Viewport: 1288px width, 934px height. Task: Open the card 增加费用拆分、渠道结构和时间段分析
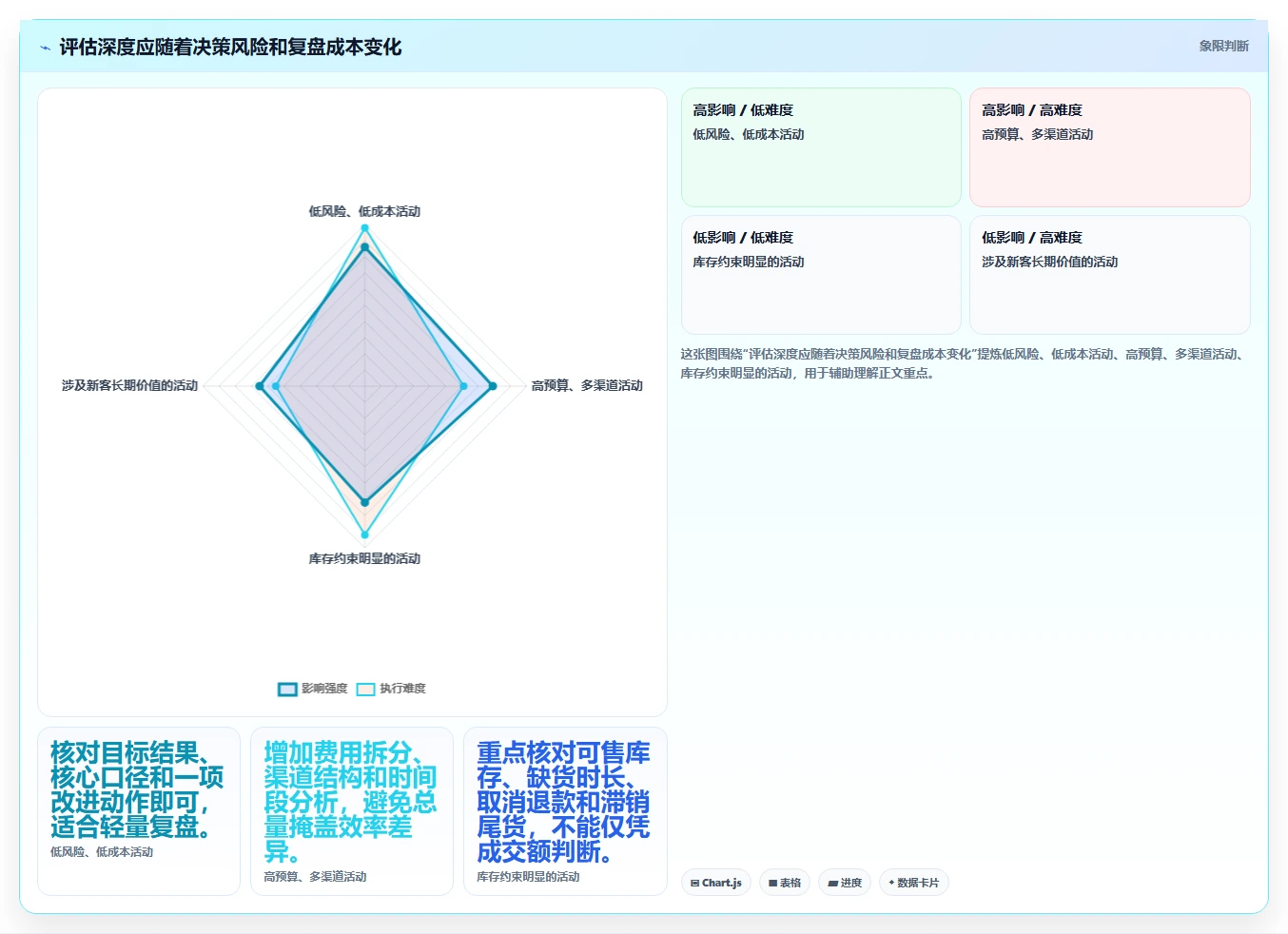352,811
